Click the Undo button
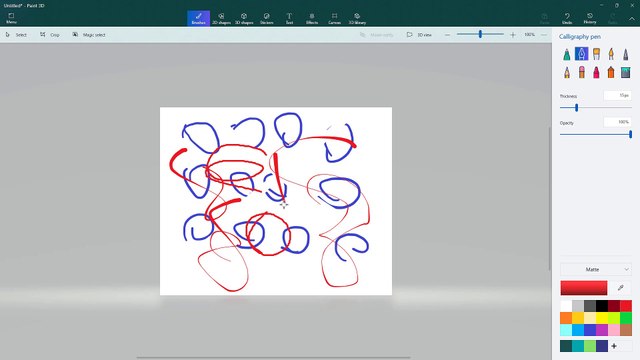 [x=567, y=18]
